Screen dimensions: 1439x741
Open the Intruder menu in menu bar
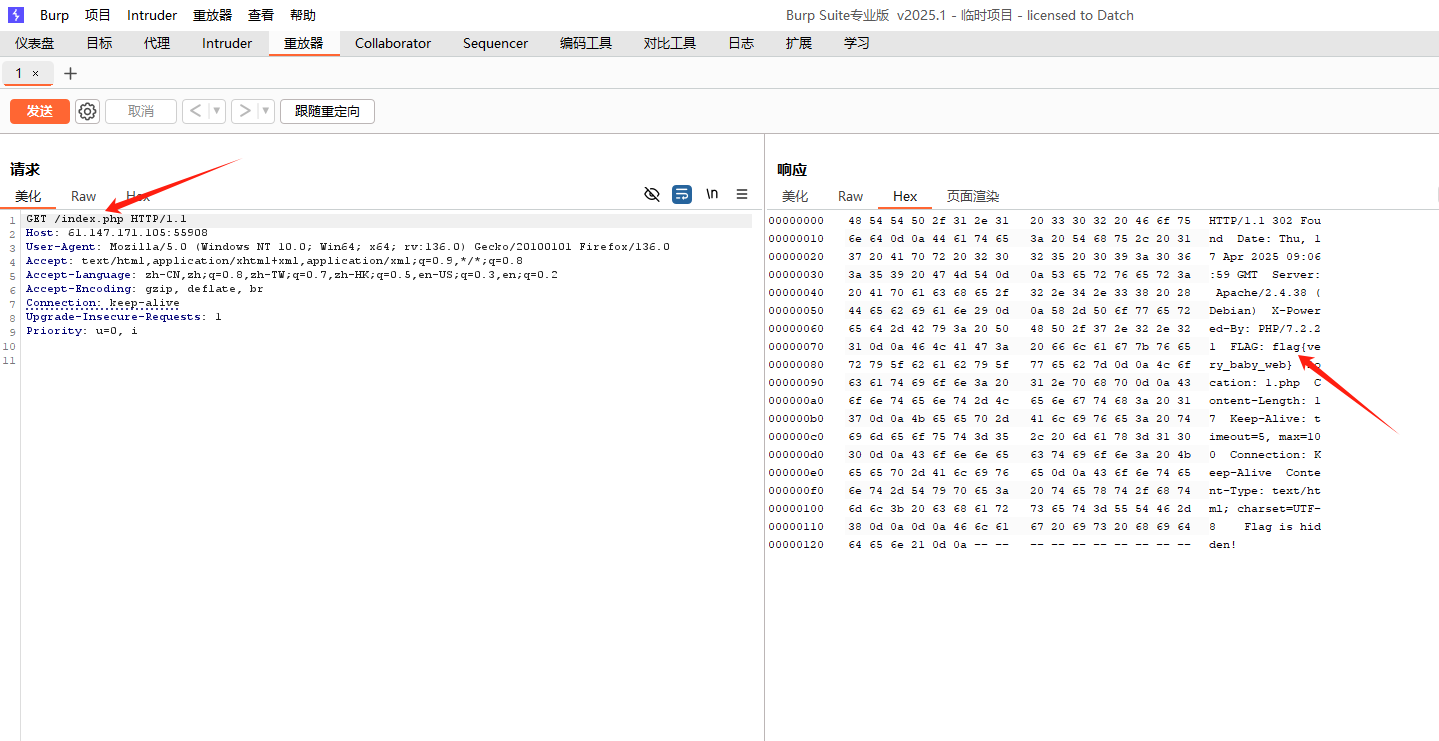click(x=152, y=15)
